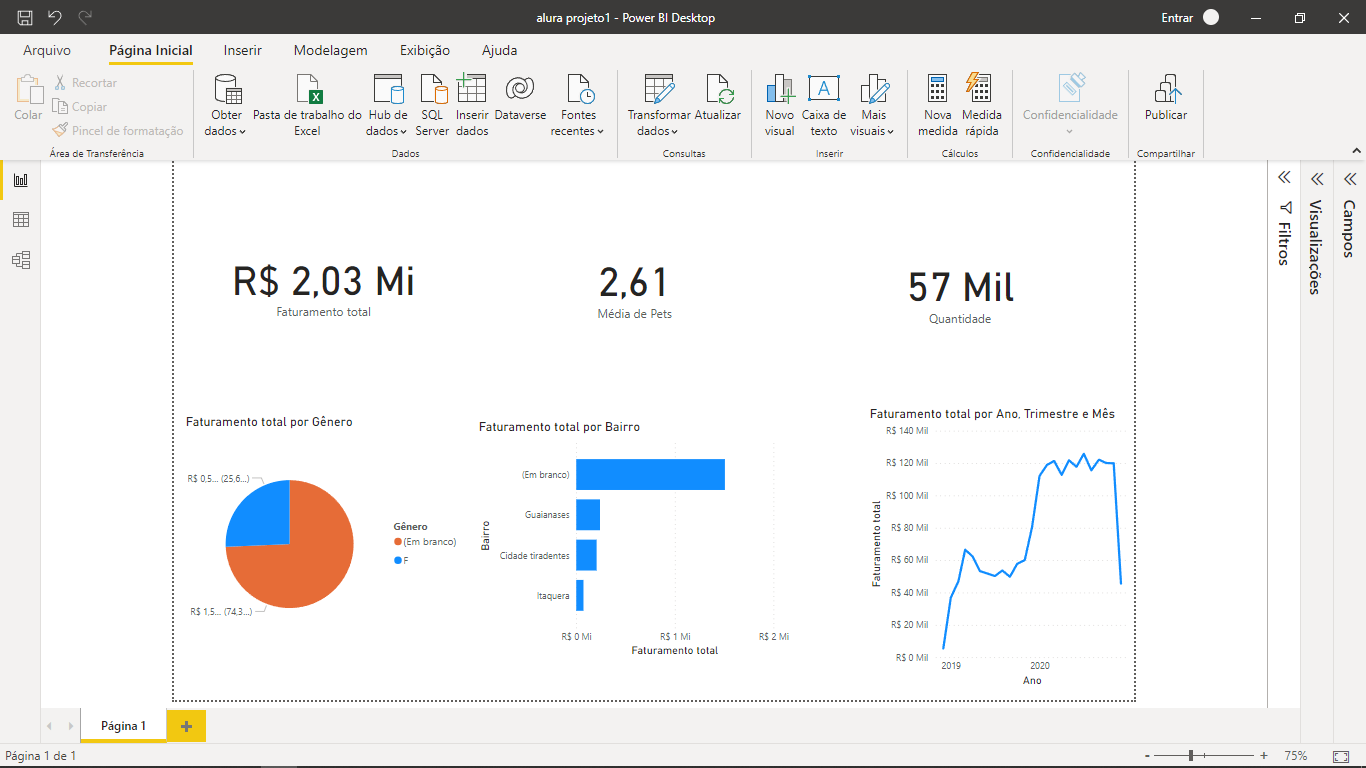Click Mais visuais icon
The image size is (1366, 768).
tap(874, 89)
